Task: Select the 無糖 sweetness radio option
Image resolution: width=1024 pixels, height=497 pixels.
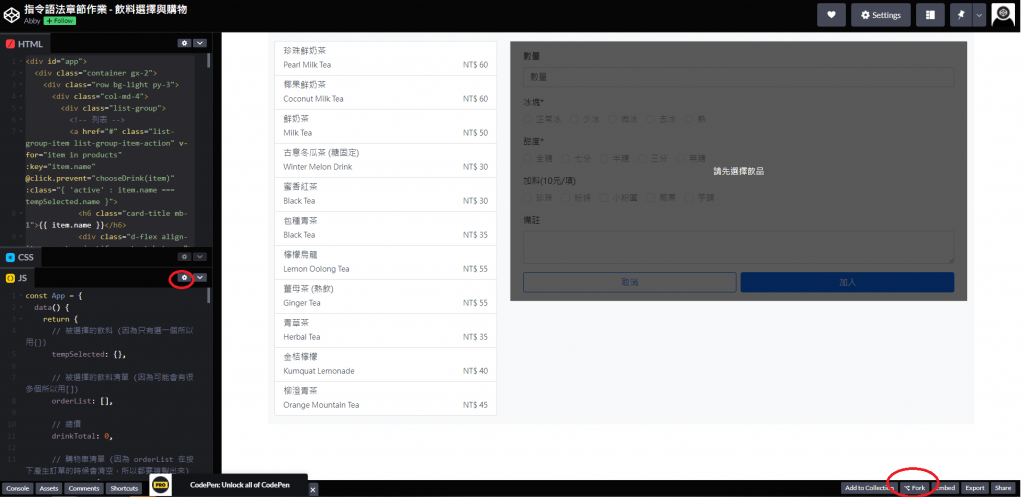Action: click(x=680, y=158)
